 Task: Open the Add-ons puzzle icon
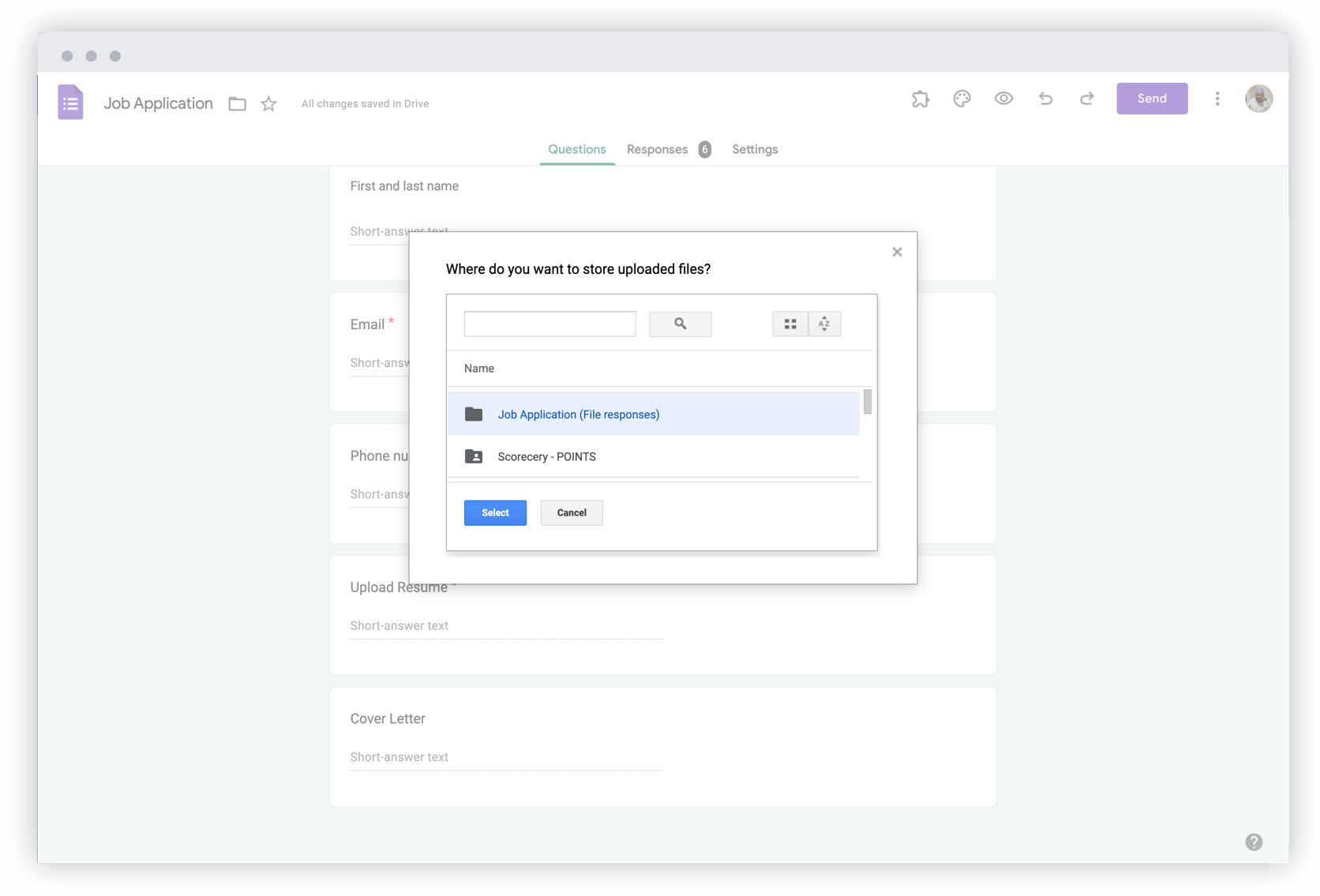pyautogui.click(x=920, y=99)
